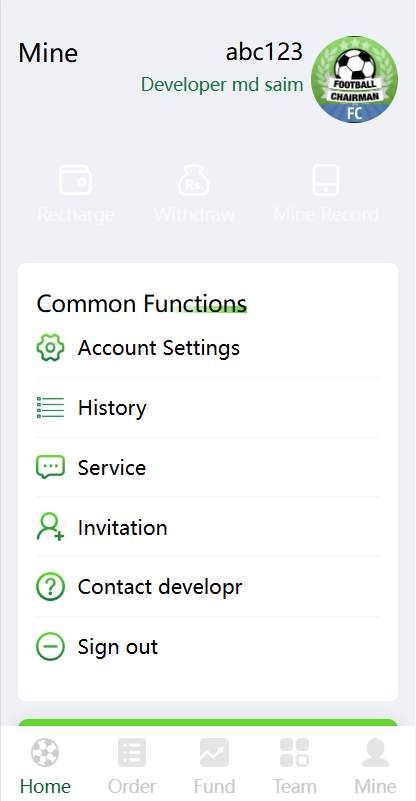Click the abc123 username text
Image resolution: width=416 pixels, height=801 pixels.
point(264,52)
